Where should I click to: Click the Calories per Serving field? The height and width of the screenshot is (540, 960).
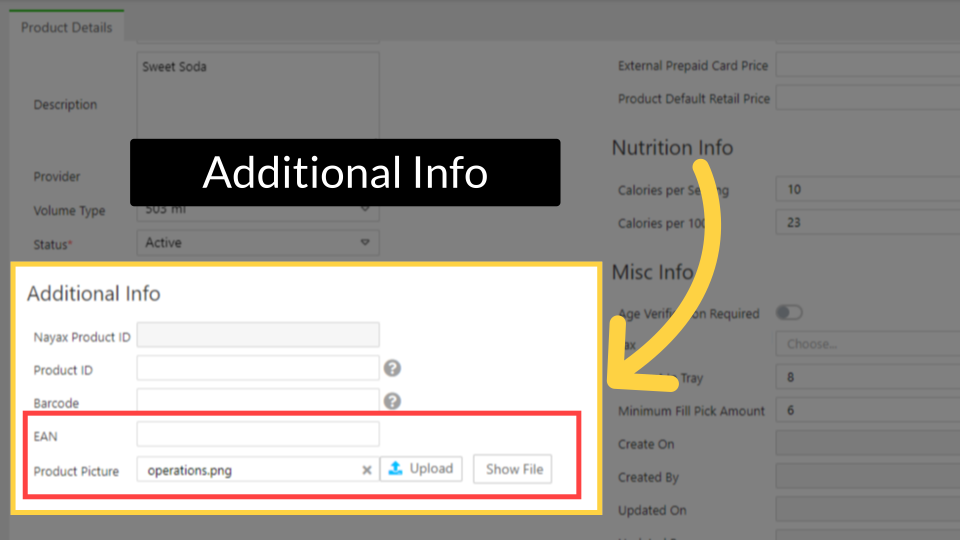[x=866, y=190]
